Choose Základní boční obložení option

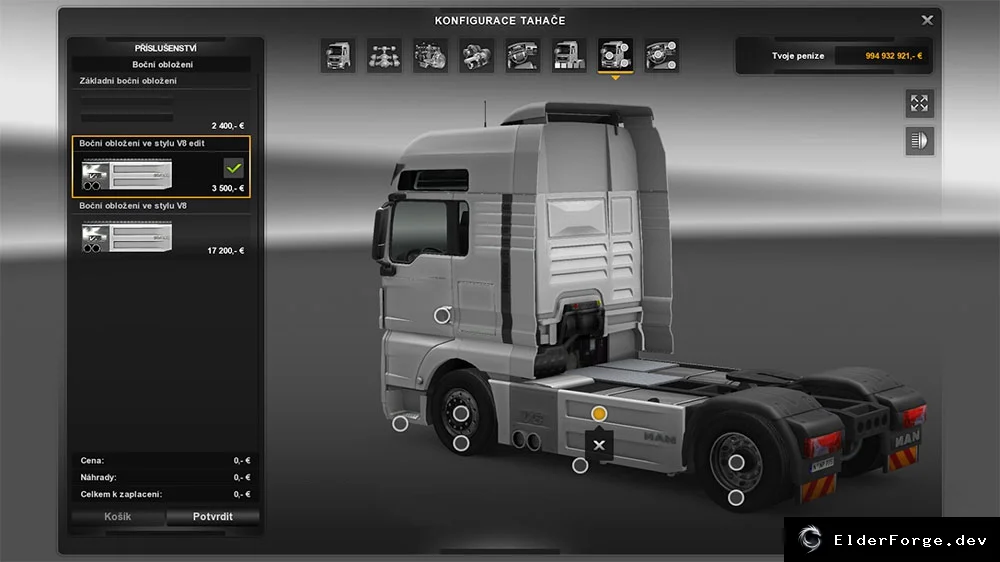[x=162, y=104]
